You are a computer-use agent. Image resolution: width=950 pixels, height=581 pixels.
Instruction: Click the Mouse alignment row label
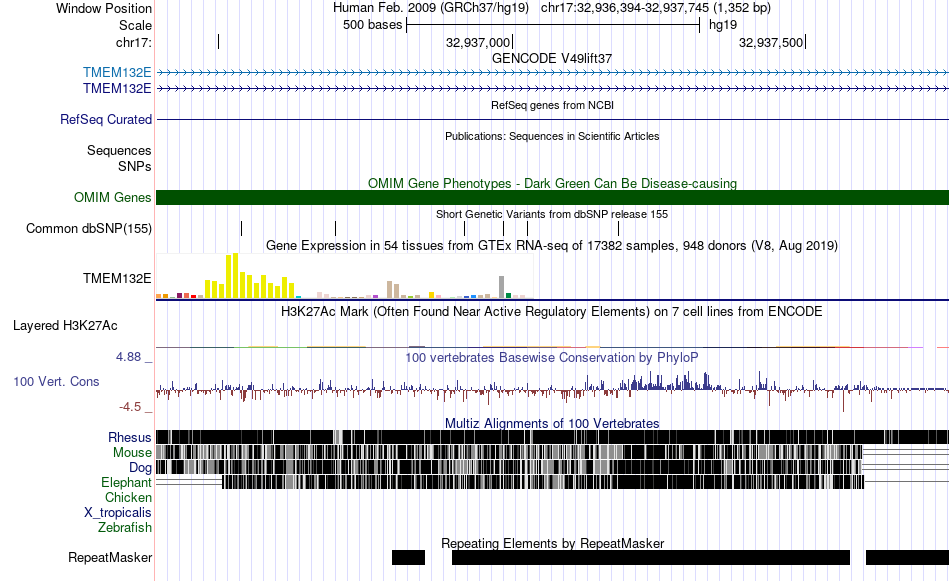pyautogui.click(x=132, y=453)
